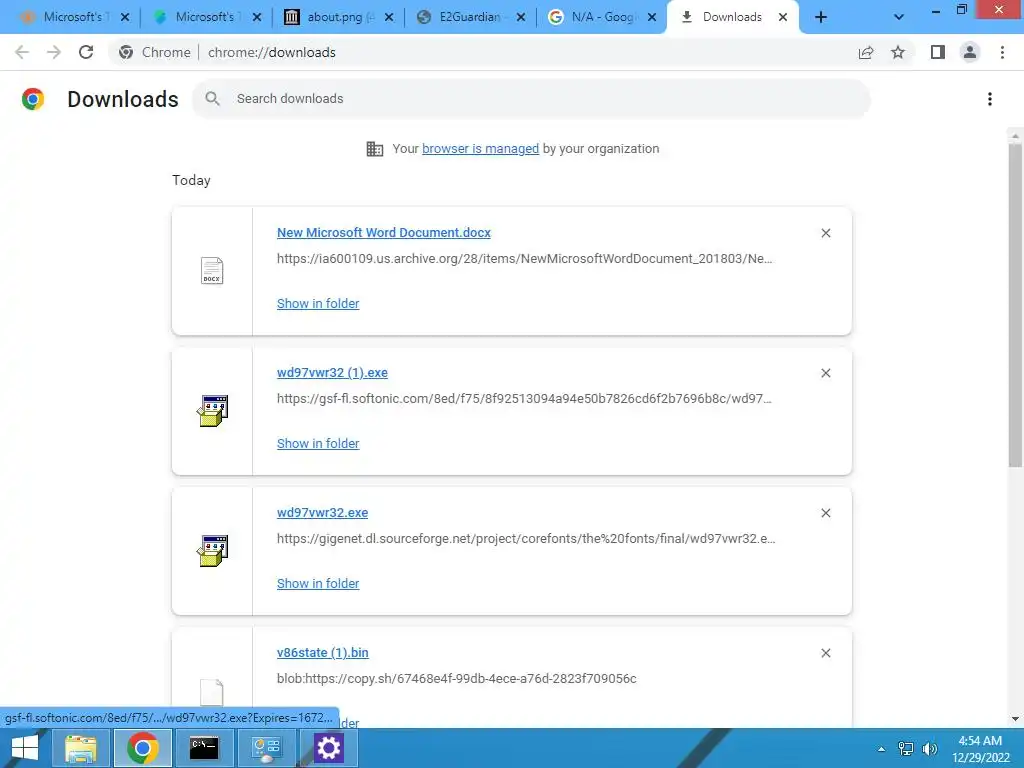Image resolution: width=1024 pixels, height=768 pixels.
Task: Open Command Prompt from taskbar
Action: tap(204, 748)
